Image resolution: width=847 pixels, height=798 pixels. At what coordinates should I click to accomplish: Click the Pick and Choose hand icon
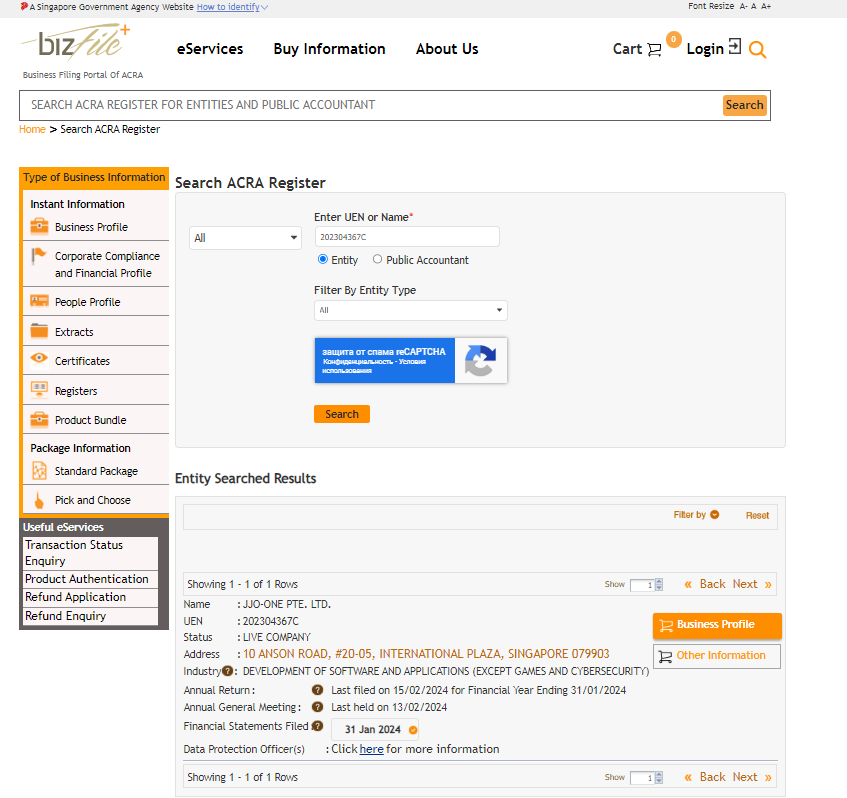tap(39, 500)
